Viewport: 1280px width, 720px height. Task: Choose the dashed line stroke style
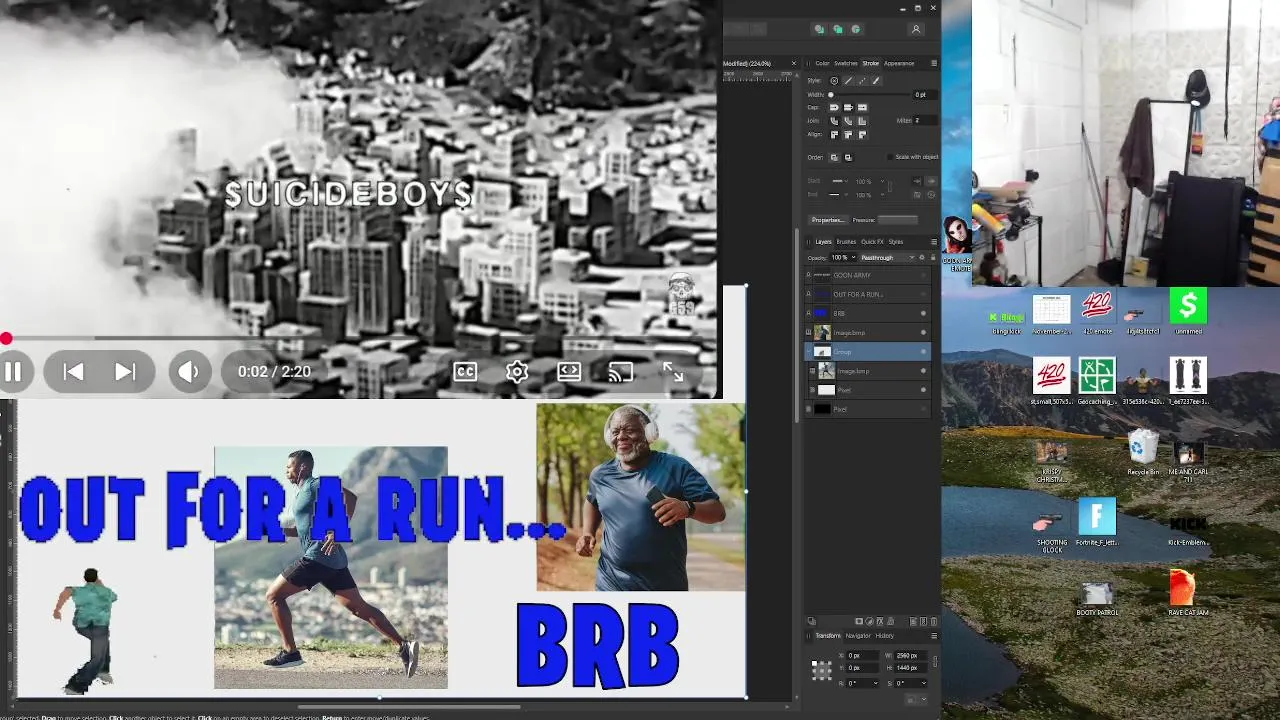[862, 81]
